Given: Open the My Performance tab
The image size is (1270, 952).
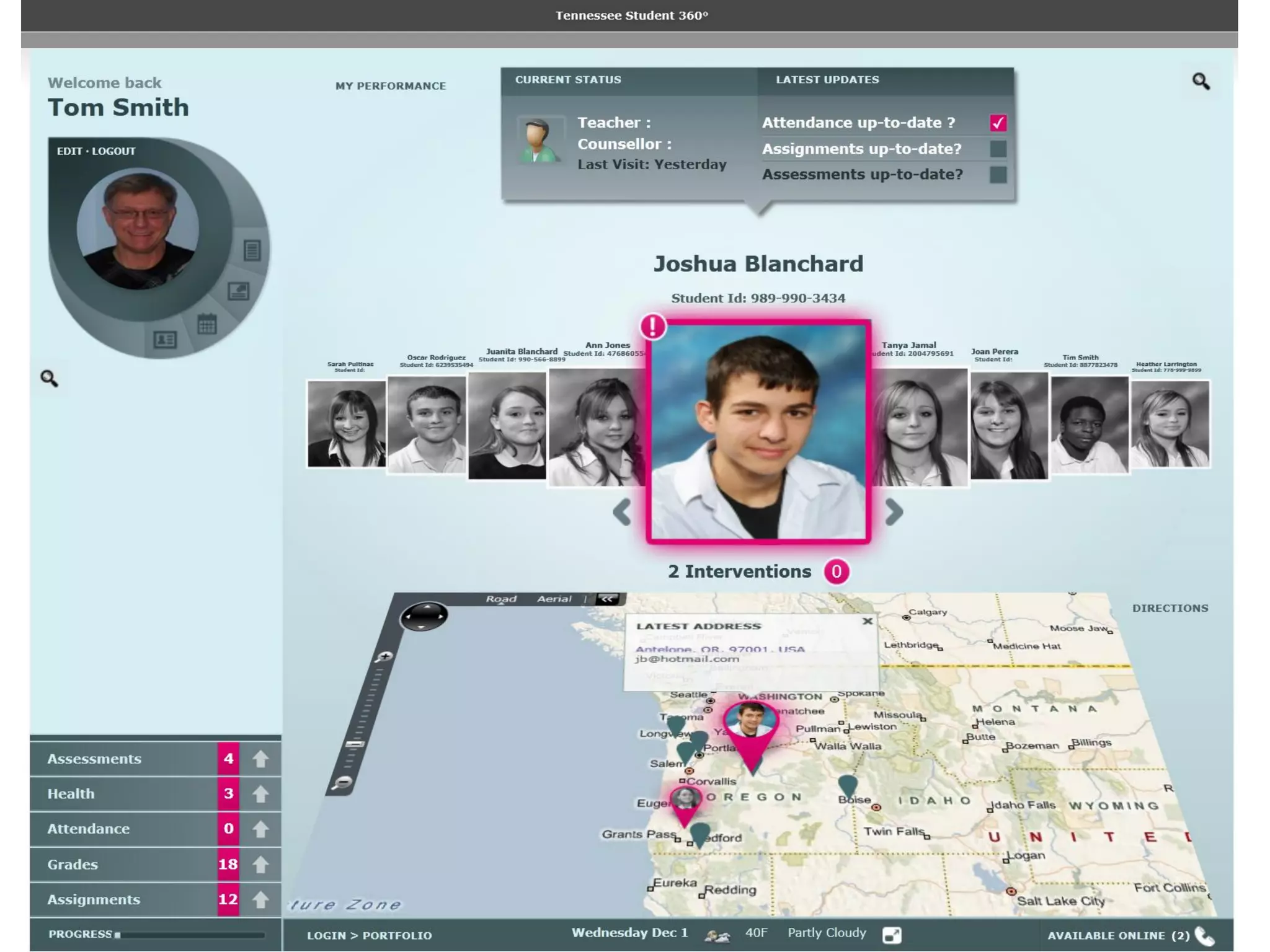Looking at the screenshot, I should coord(391,86).
